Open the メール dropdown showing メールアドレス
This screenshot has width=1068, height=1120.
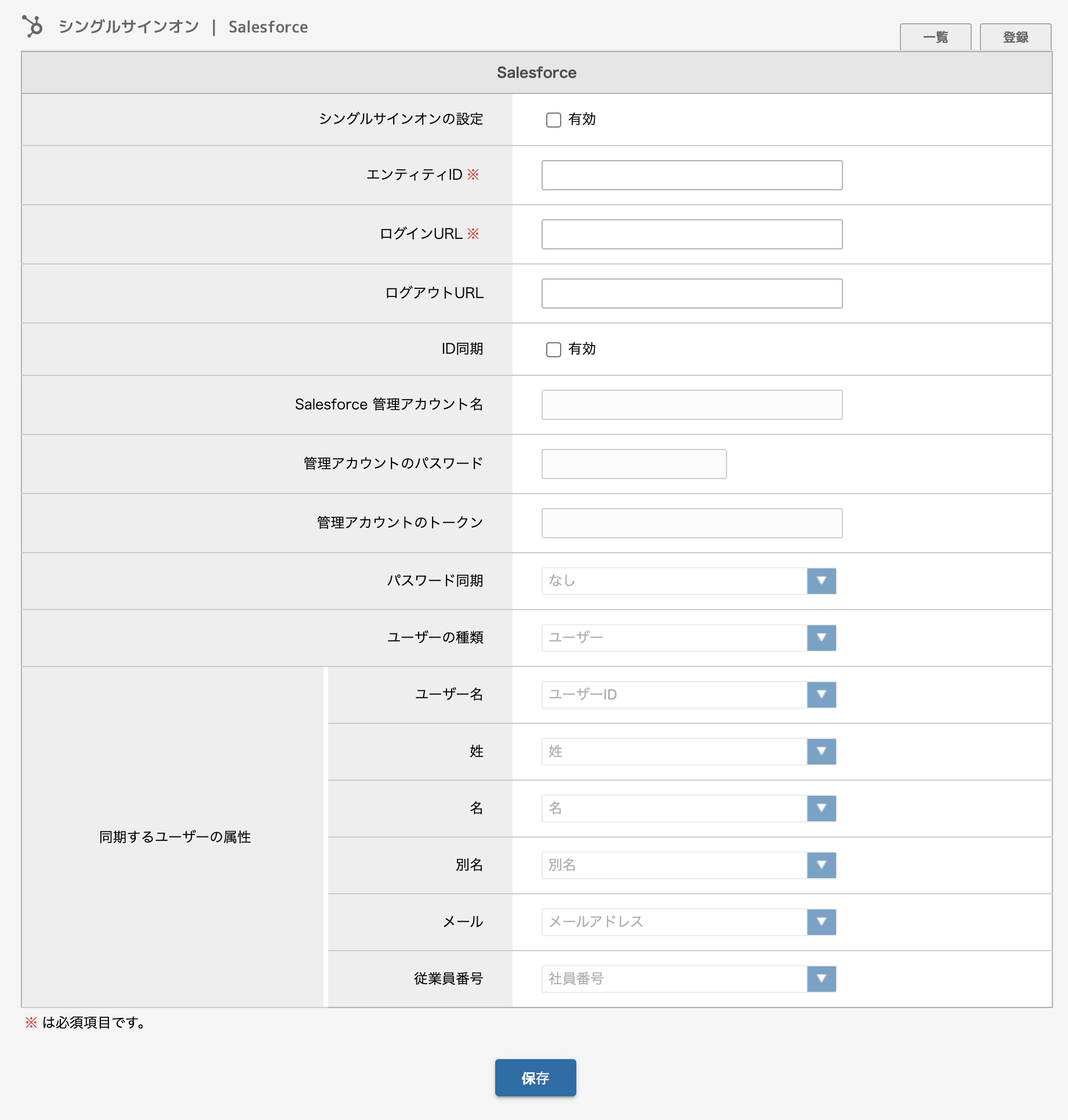pos(689,922)
